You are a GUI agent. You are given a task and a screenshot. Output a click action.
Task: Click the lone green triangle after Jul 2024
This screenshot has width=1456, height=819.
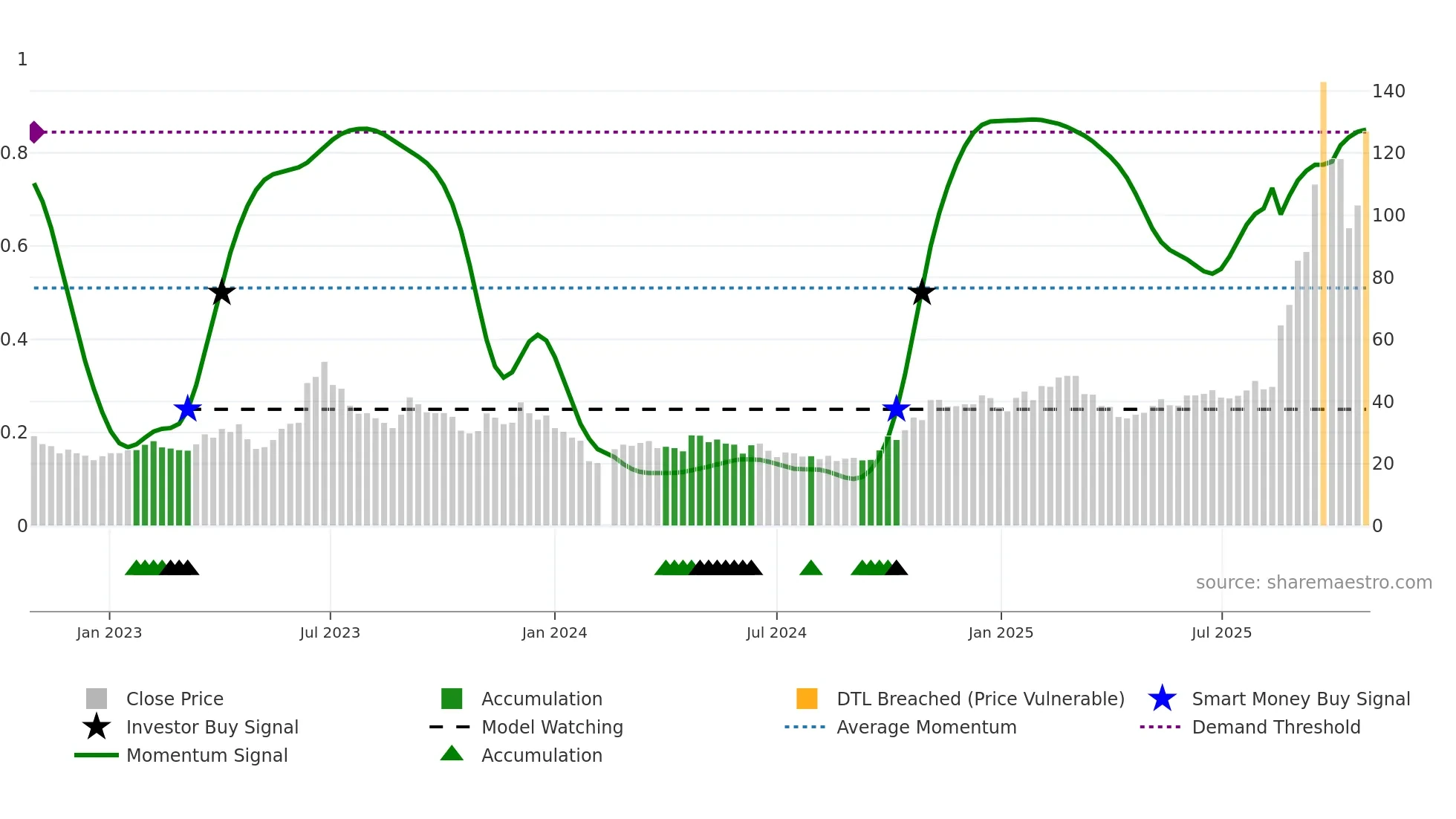pos(810,569)
